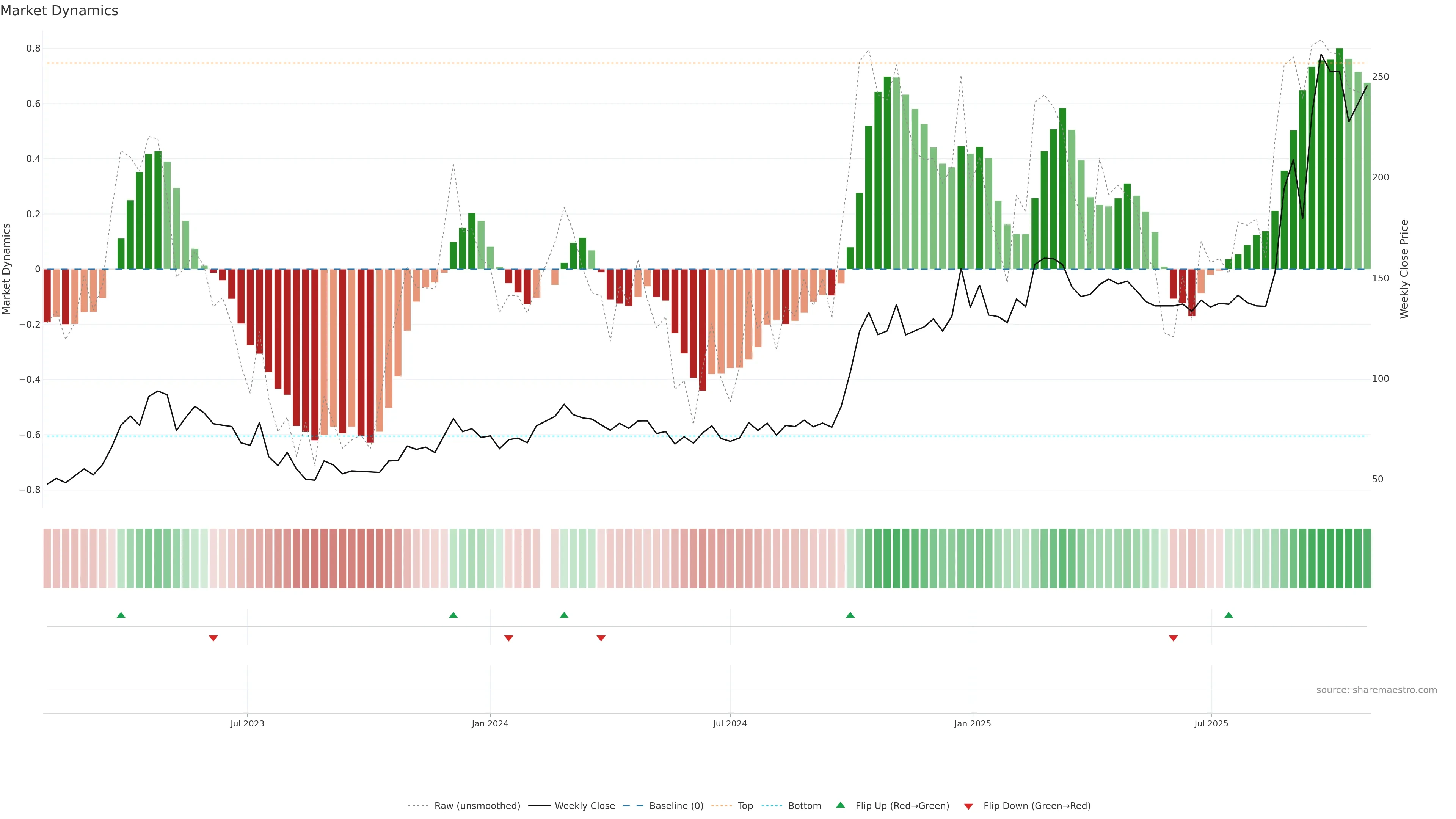Toggle the Bottom threshold legend entry
Viewport: 1456px width, 819px height.
click(804, 806)
